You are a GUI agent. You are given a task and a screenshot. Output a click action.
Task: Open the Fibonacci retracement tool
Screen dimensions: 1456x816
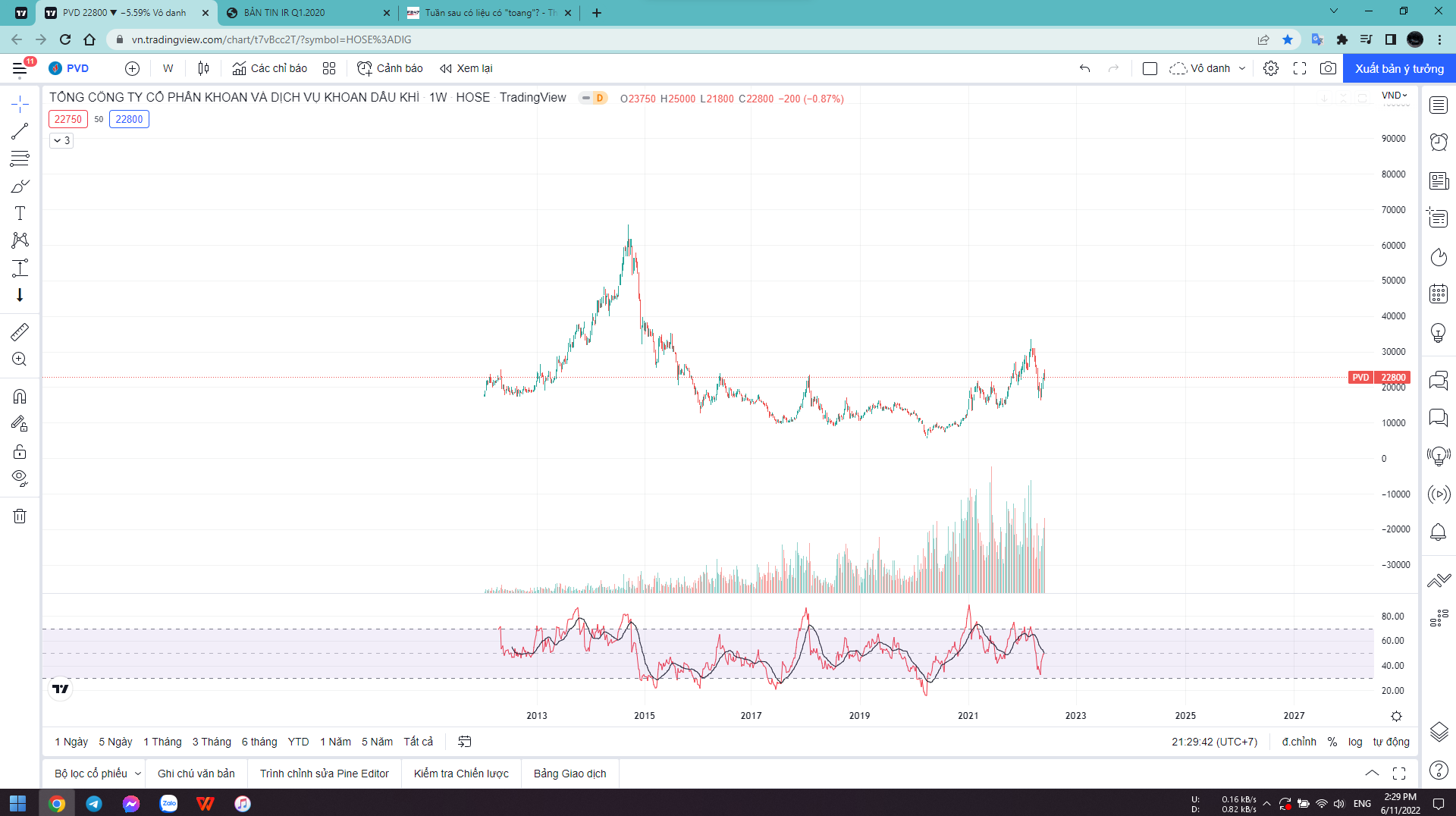click(x=20, y=158)
